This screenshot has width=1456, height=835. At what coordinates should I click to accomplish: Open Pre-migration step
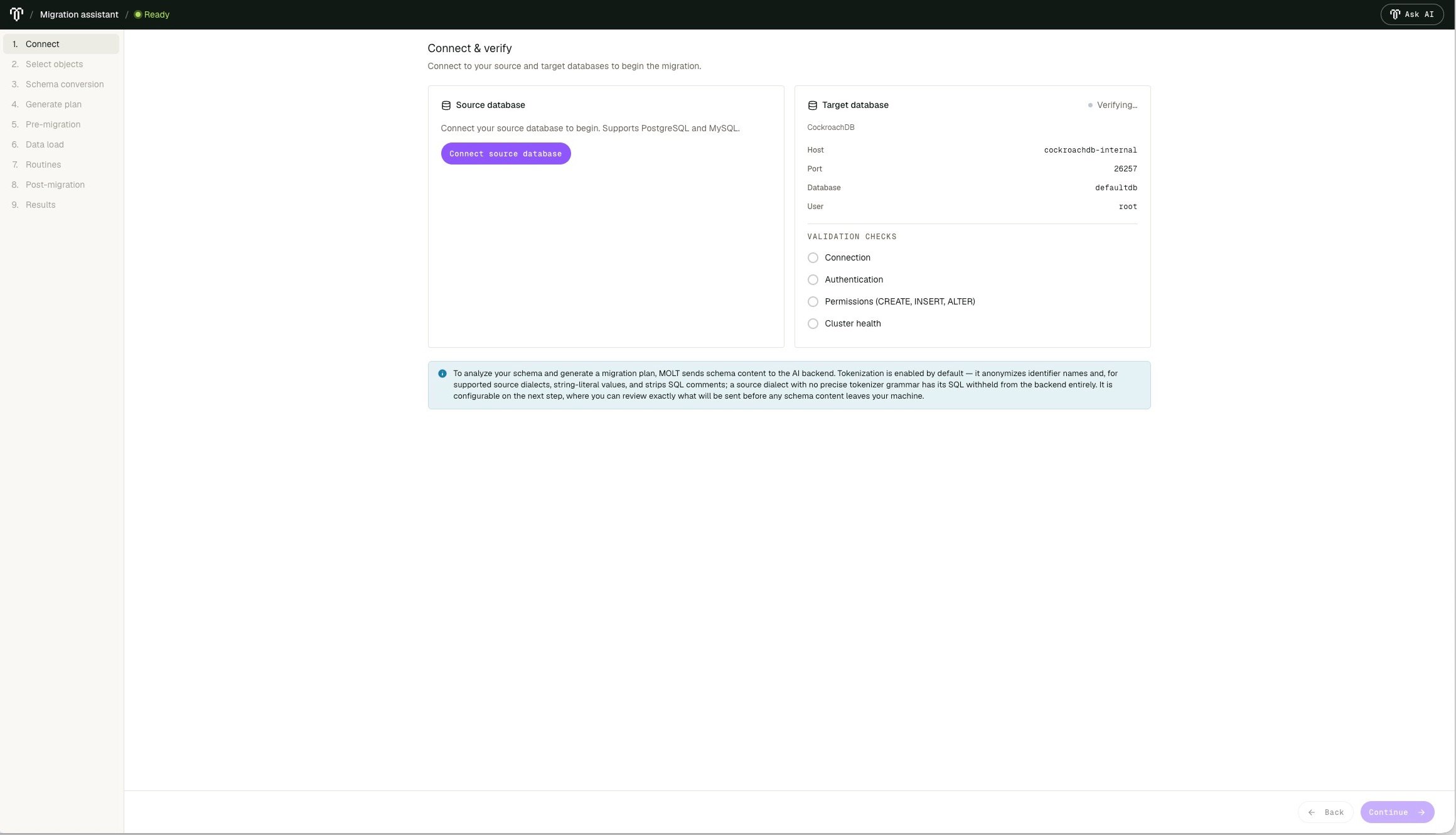[x=61, y=124]
